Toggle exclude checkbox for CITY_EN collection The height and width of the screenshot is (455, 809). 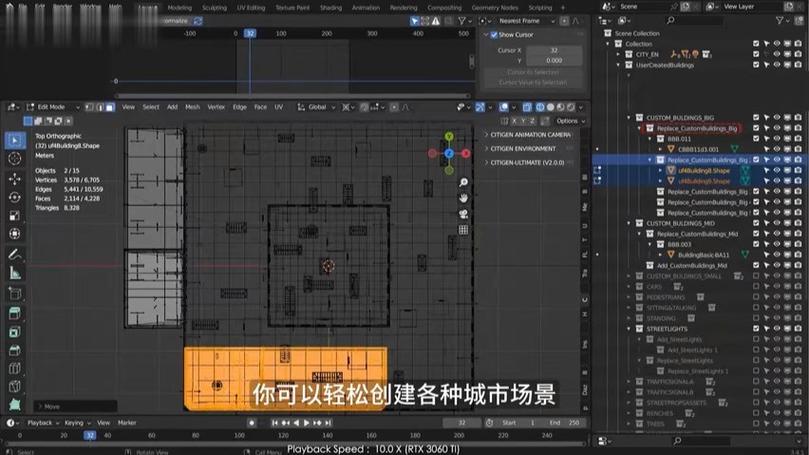click(x=756, y=54)
